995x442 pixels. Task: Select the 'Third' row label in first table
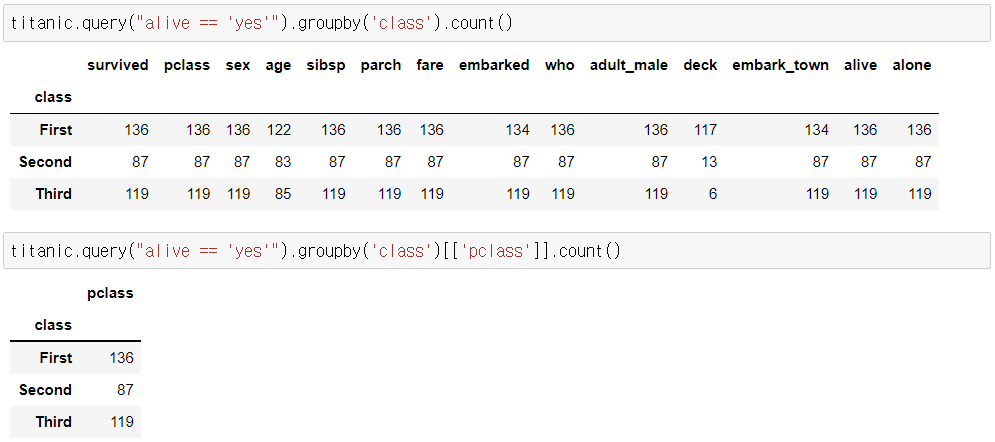click(54, 193)
